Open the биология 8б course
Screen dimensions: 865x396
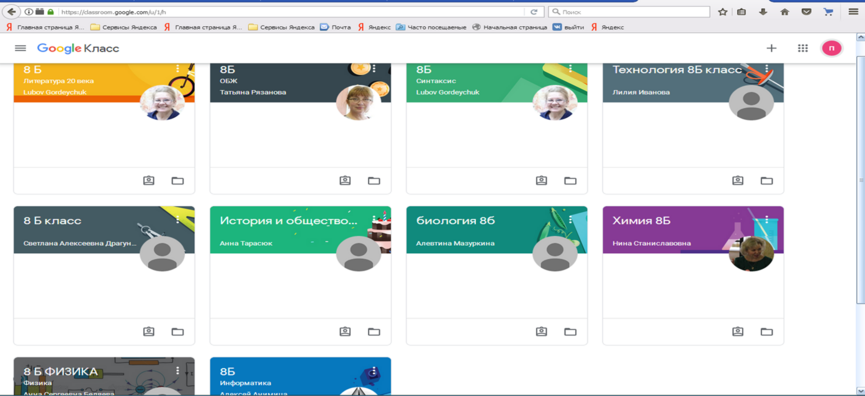pos(456,221)
